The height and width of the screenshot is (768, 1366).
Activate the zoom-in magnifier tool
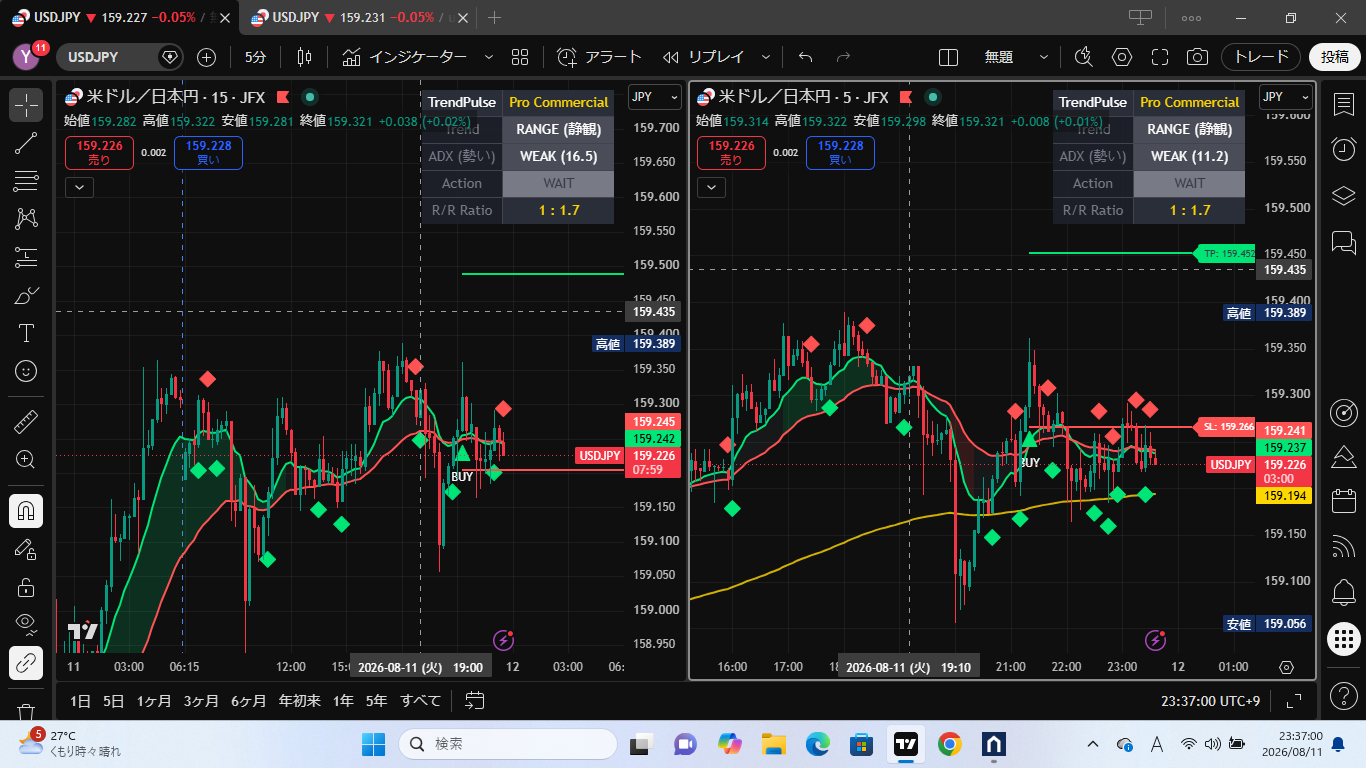coord(26,459)
